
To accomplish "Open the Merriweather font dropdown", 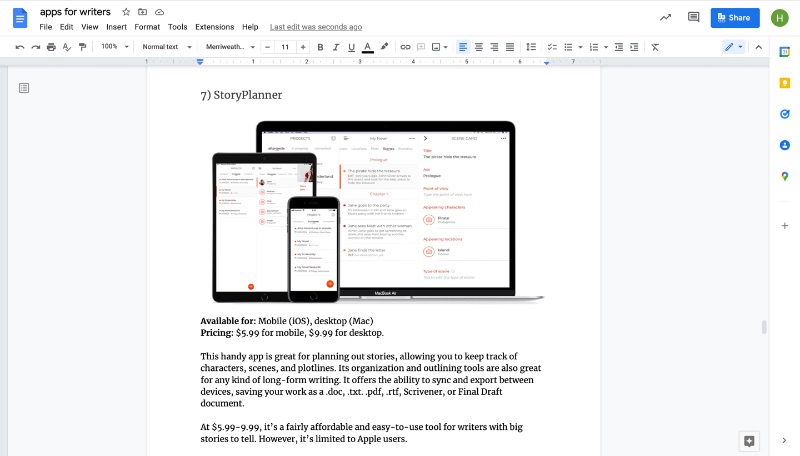I will (x=230, y=47).
